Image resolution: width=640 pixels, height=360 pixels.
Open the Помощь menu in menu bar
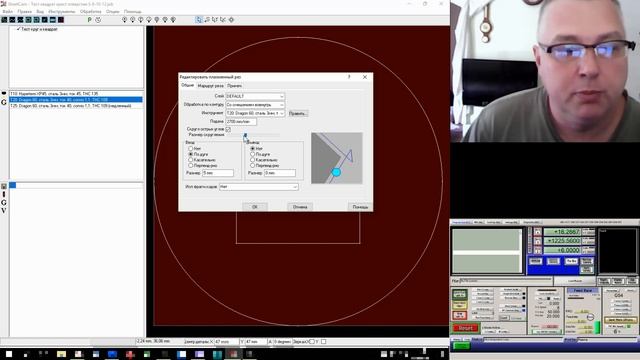pyautogui.click(x=133, y=11)
